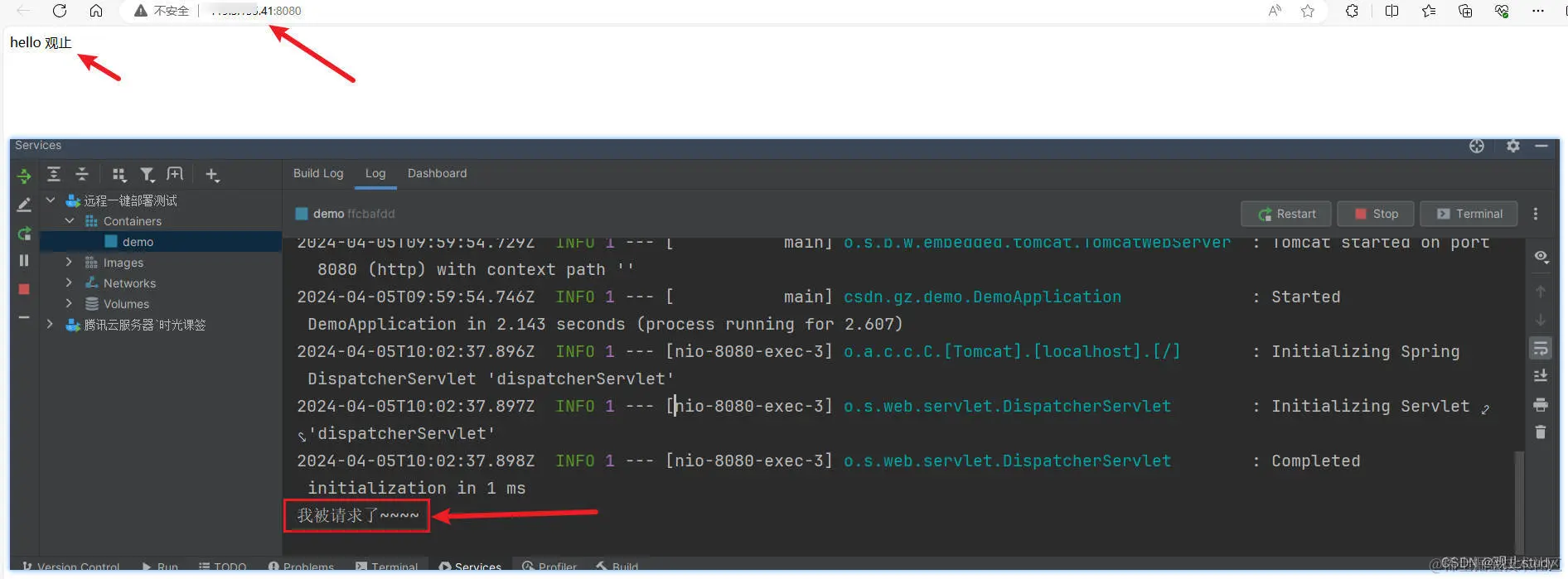
Task: Switch to the Log tab
Action: pyautogui.click(x=375, y=173)
